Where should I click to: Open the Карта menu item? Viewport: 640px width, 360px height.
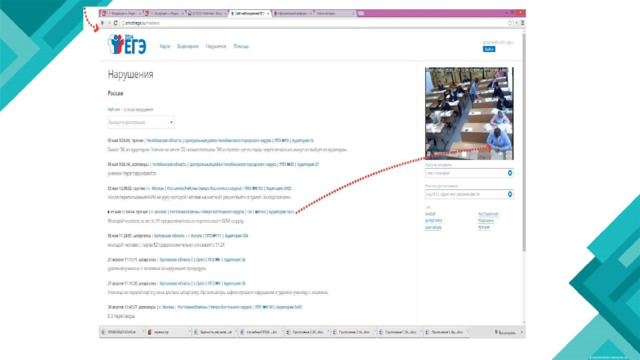pyautogui.click(x=165, y=47)
